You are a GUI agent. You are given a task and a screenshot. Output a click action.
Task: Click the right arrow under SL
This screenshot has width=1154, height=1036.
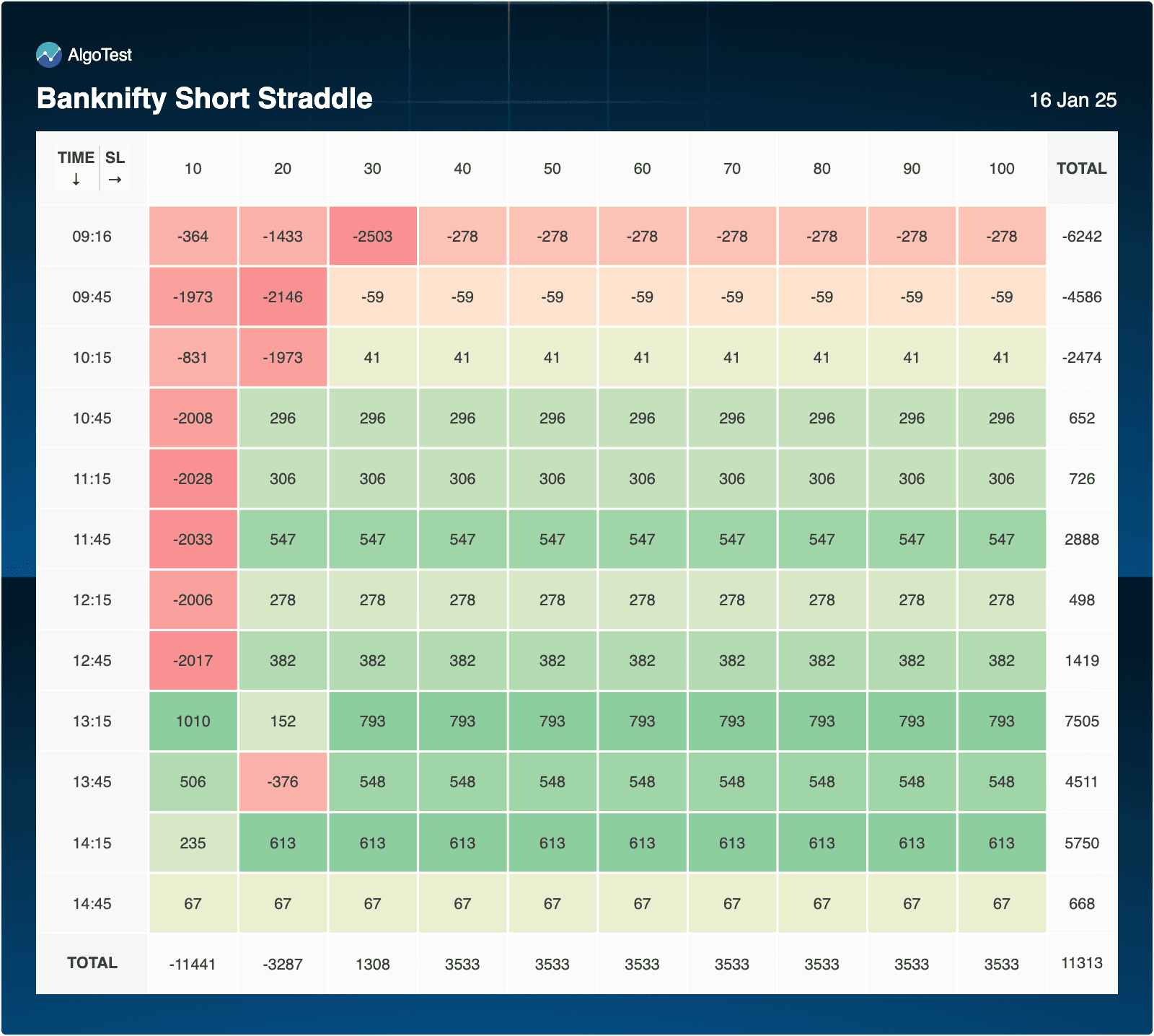point(115,180)
